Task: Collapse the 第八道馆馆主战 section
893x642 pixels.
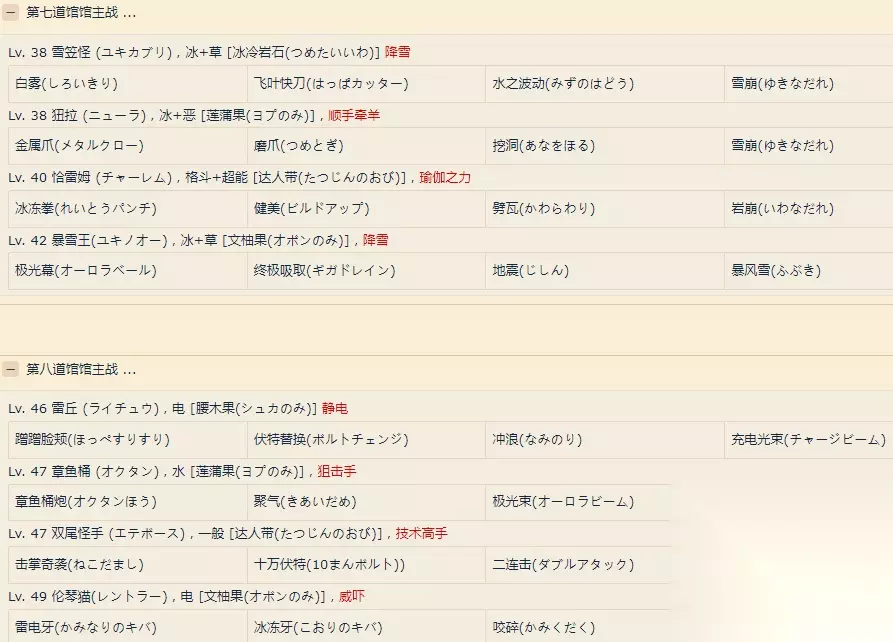Action: (10, 369)
